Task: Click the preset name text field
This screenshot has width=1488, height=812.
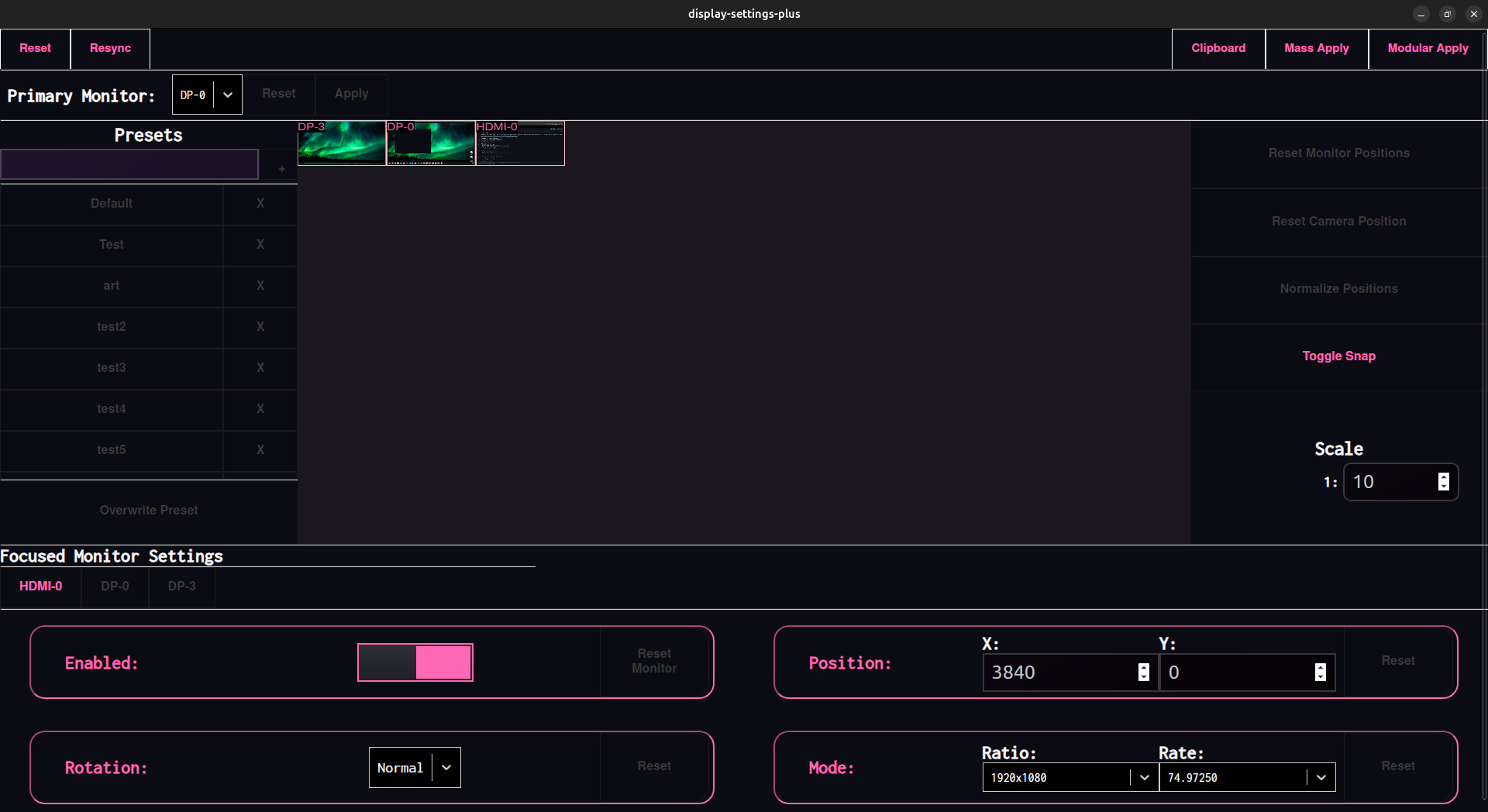Action: tap(129, 164)
